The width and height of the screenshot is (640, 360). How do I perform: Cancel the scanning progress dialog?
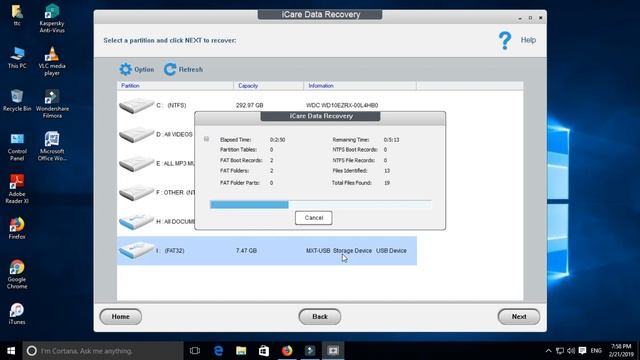[313, 218]
